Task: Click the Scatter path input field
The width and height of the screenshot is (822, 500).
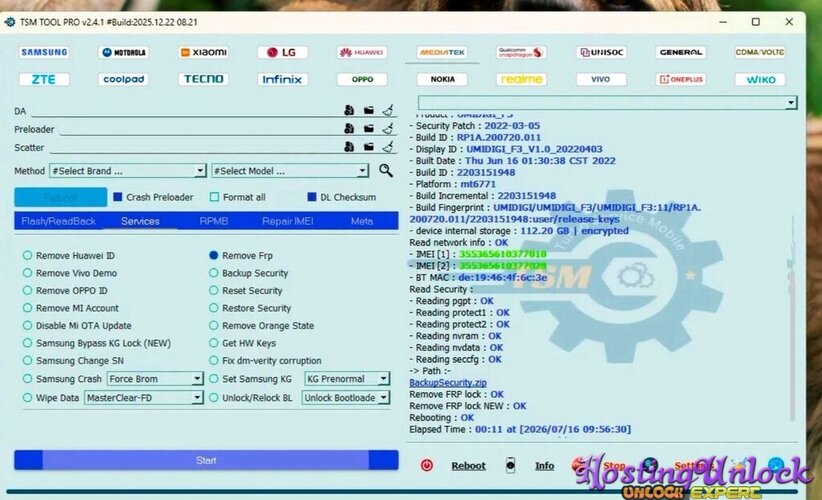Action: [194, 147]
